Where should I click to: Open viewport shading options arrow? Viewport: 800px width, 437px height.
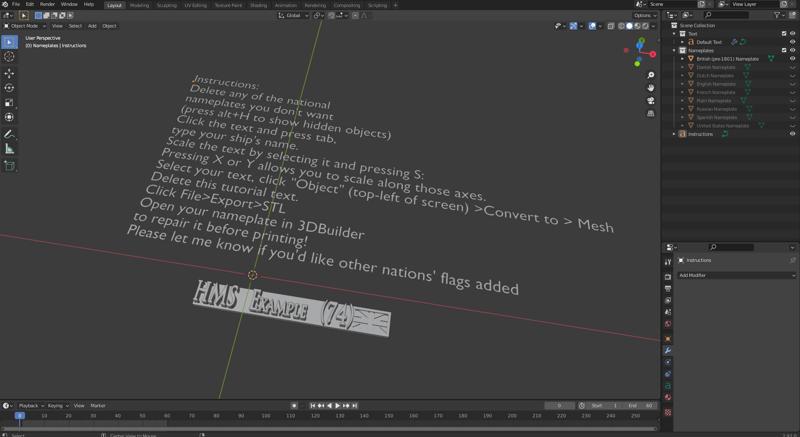653,26
